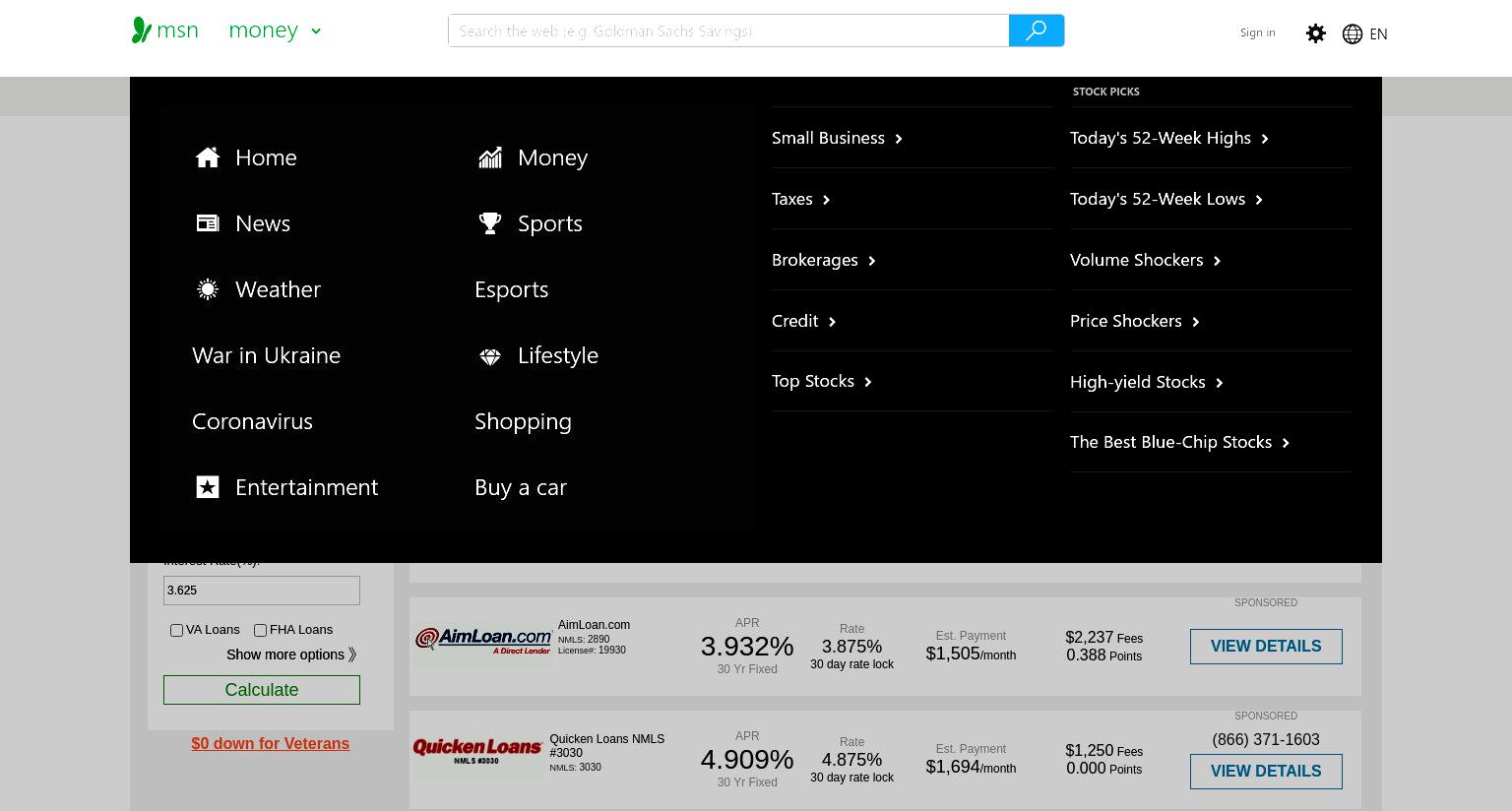Viewport: 1512px width, 811px height.
Task: Click the News newspaper icon
Action: (x=208, y=223)
